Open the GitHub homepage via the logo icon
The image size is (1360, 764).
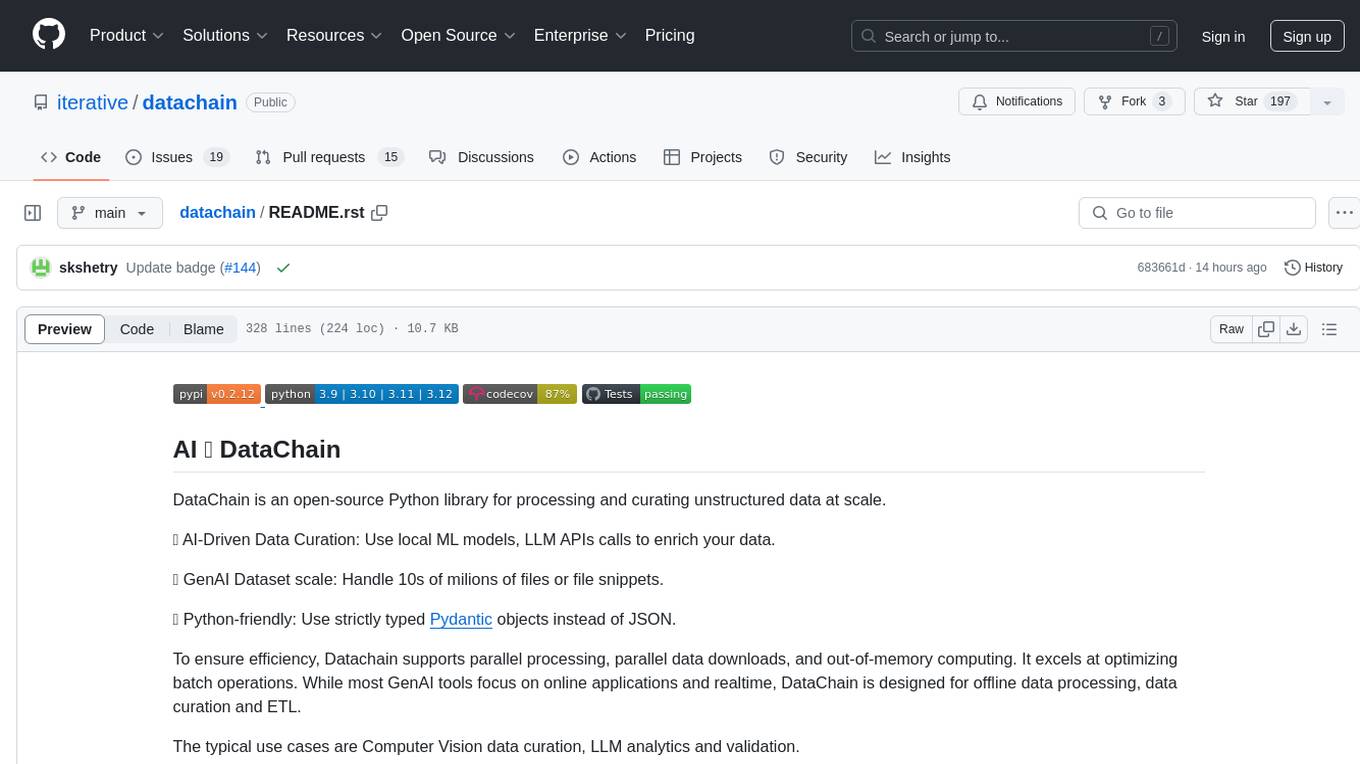pyautogui.click(x=49, y=35)
